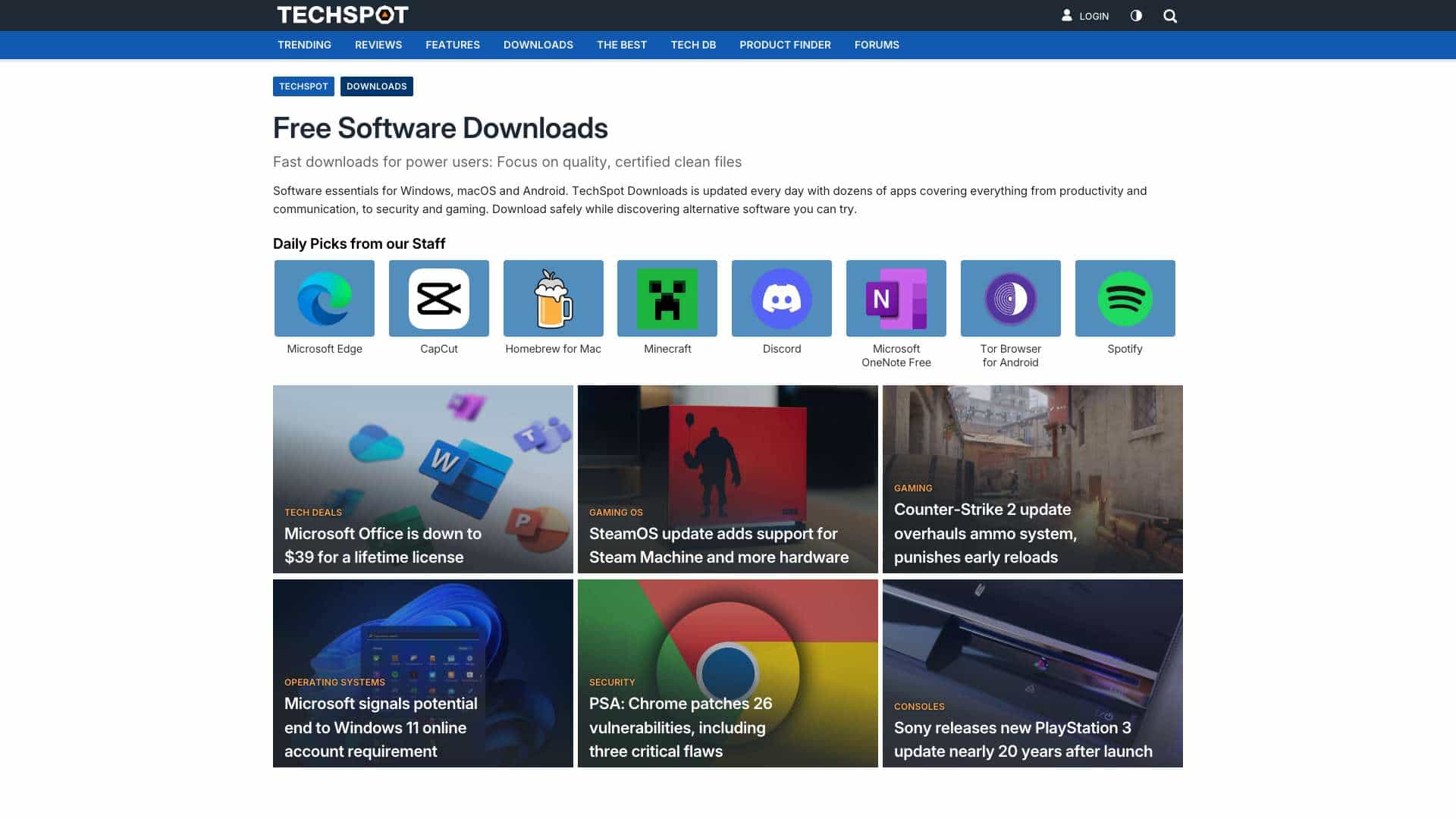Go to the Reviews section
The height and width of the screenshot is (819, 1456).
point(378,45)
